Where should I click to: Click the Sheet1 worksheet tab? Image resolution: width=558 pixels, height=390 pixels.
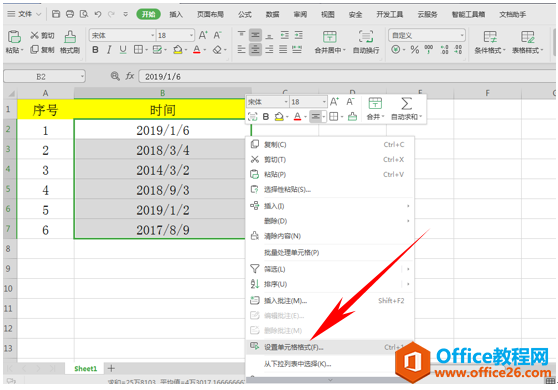click(x=85, y=369)
